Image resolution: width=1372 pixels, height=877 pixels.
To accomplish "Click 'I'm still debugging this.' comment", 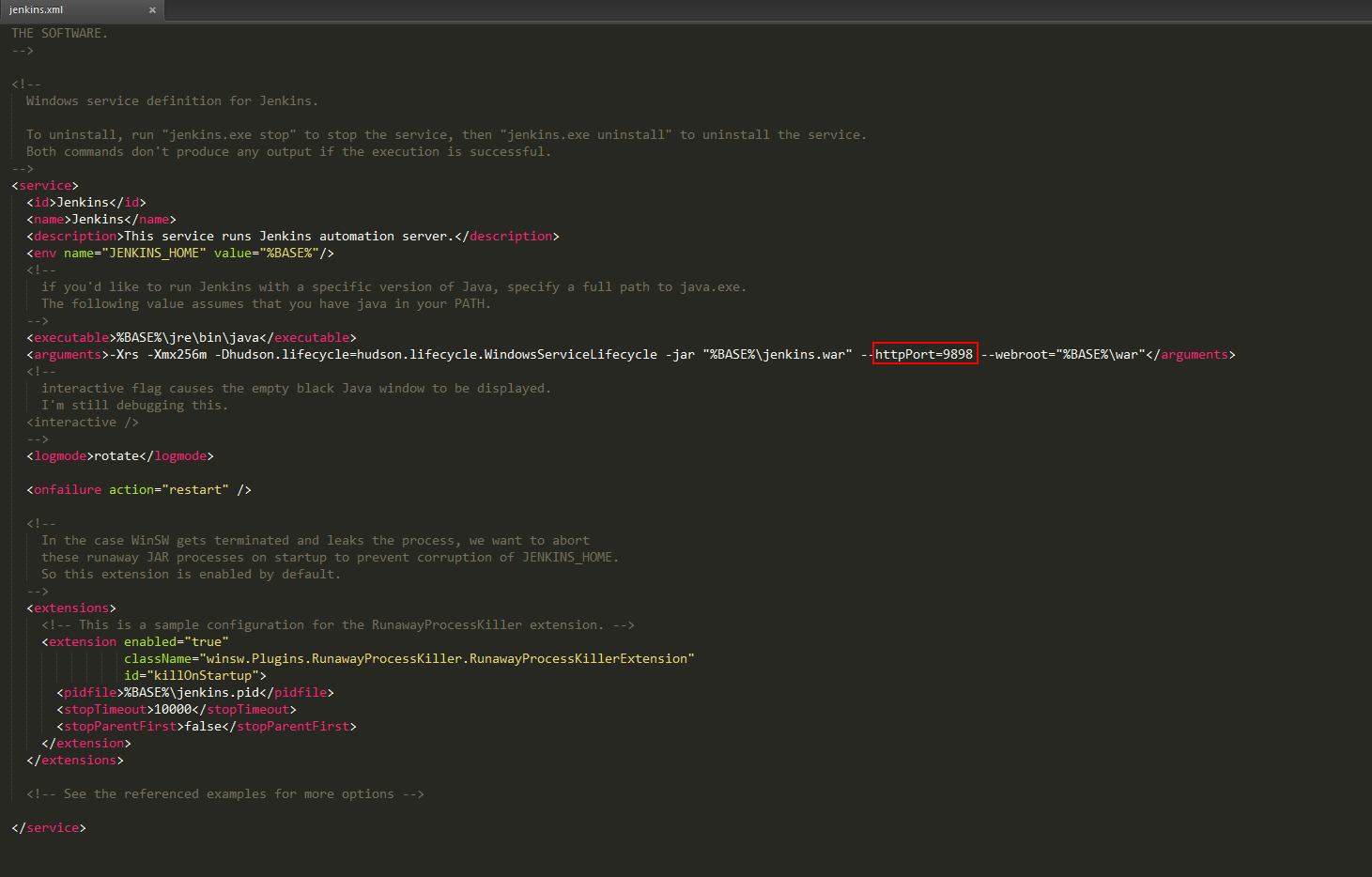I will coord(134,405).
